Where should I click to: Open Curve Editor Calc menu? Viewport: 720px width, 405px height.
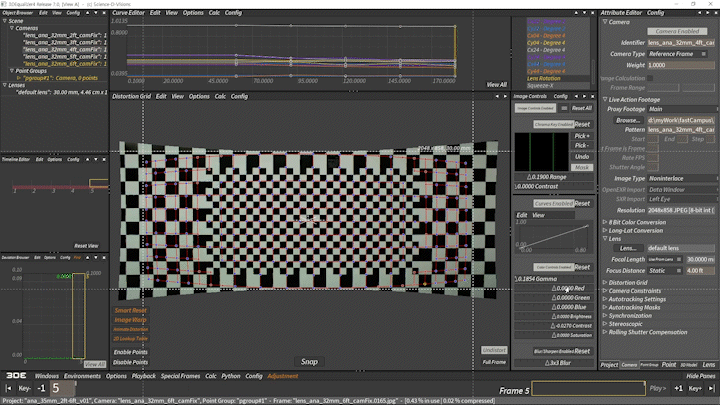pos(214,13)
